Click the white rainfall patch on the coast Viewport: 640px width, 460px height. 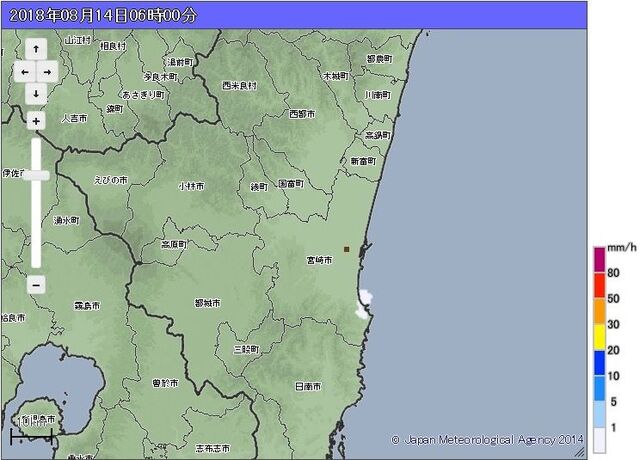click(364, 303)
